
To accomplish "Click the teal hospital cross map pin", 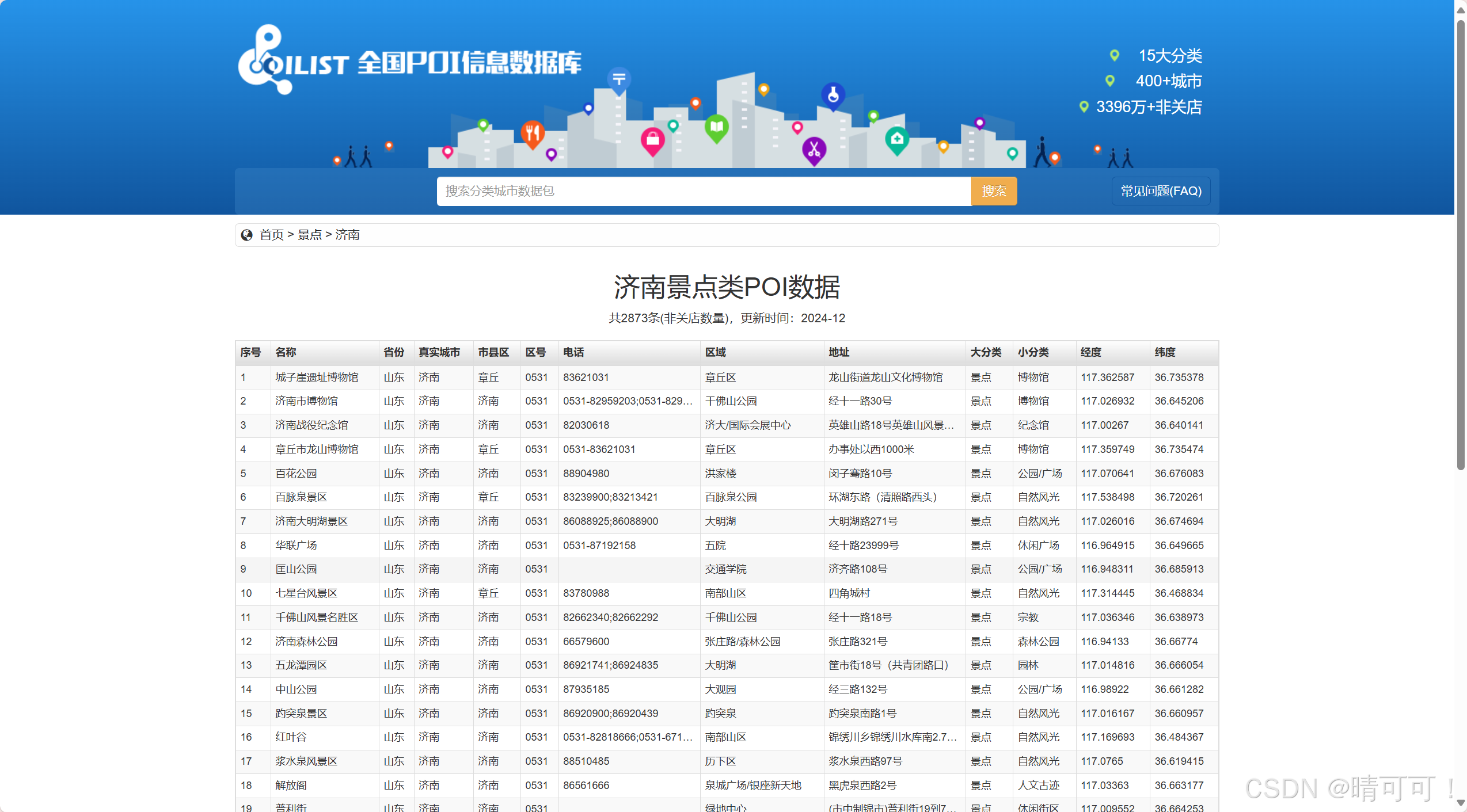I will point(896,139).
